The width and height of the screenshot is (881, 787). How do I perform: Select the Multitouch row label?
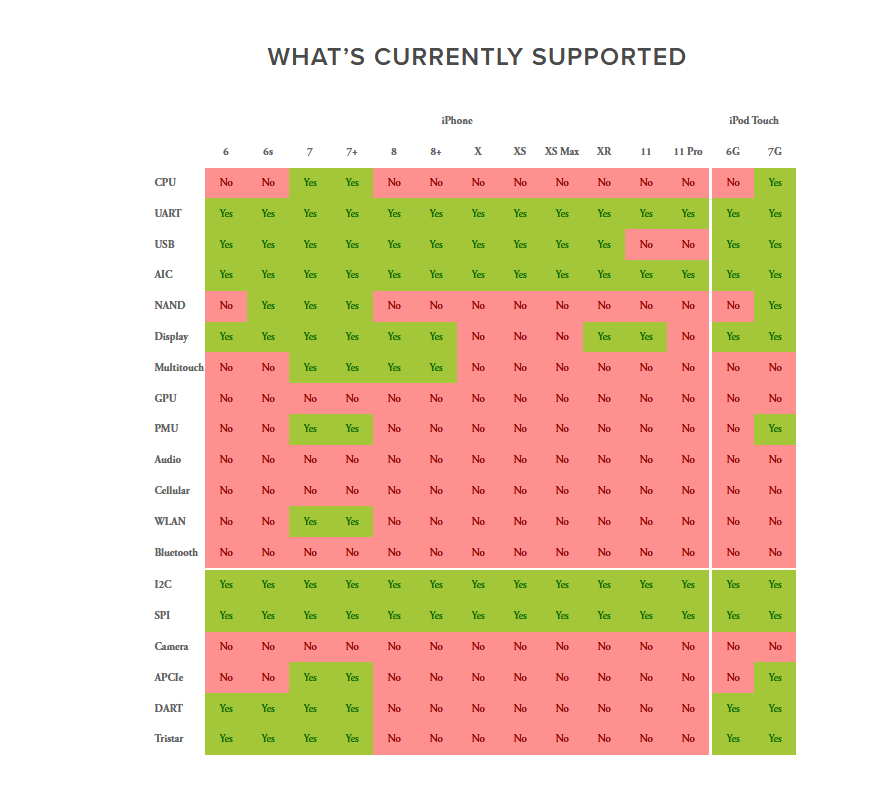tap(179, 367)
